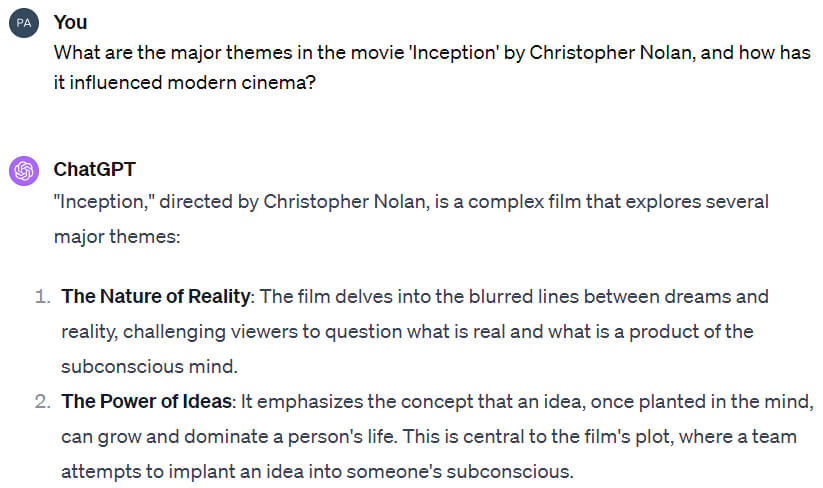Click the bold "The Nature of Reality" heading

(155, 296)
